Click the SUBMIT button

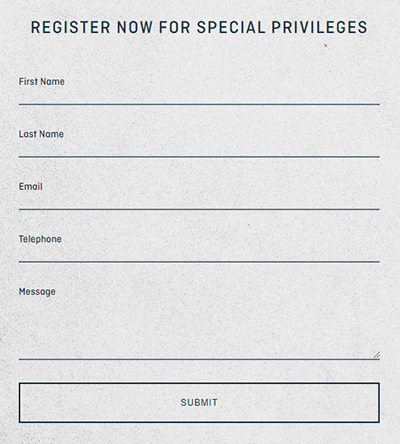click(x=199, y=403)
